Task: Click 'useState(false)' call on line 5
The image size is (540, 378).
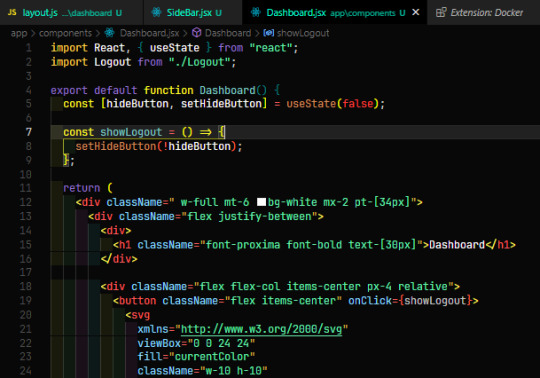Action: click(x=333, y=104)
